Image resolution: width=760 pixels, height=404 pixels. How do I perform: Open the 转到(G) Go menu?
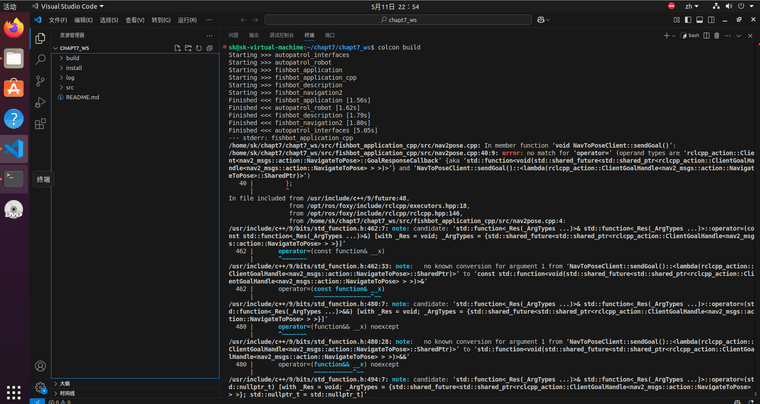tap(161, 20)
